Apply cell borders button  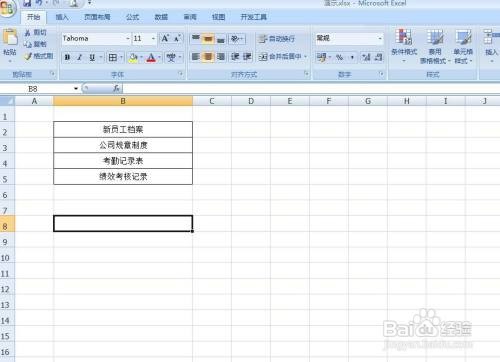[113, 57]
